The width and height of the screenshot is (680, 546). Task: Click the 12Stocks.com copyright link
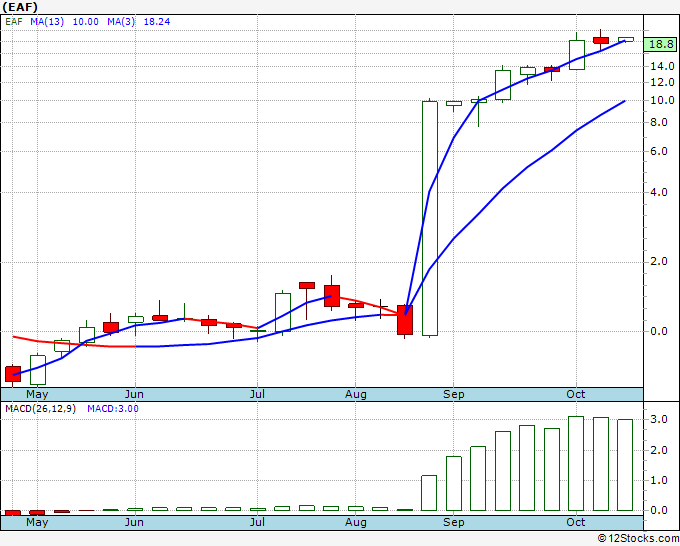638,539
